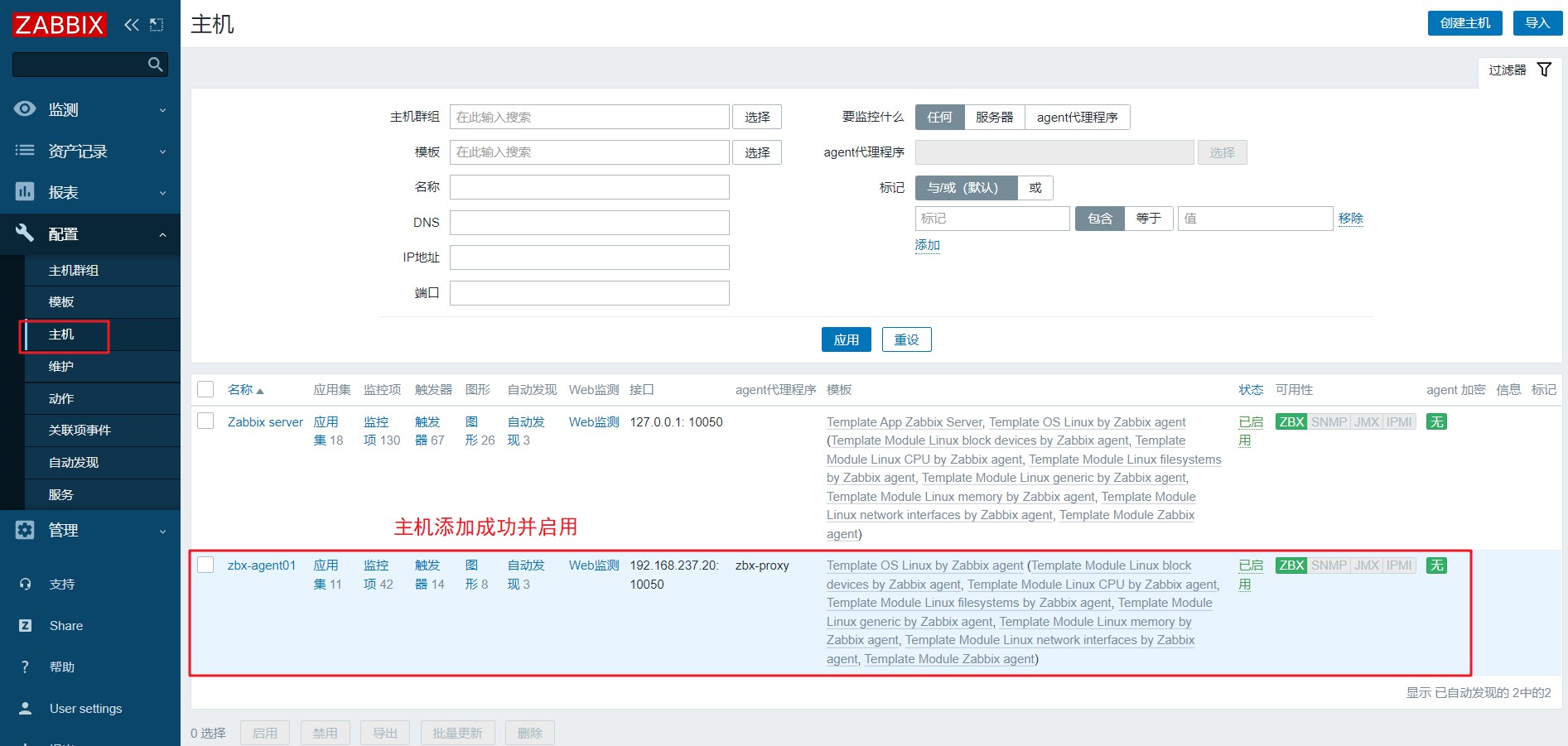This screenshot has width=1568, height=746.
Task: Select 服务器 monitoring option
Action: coord(994,118)
